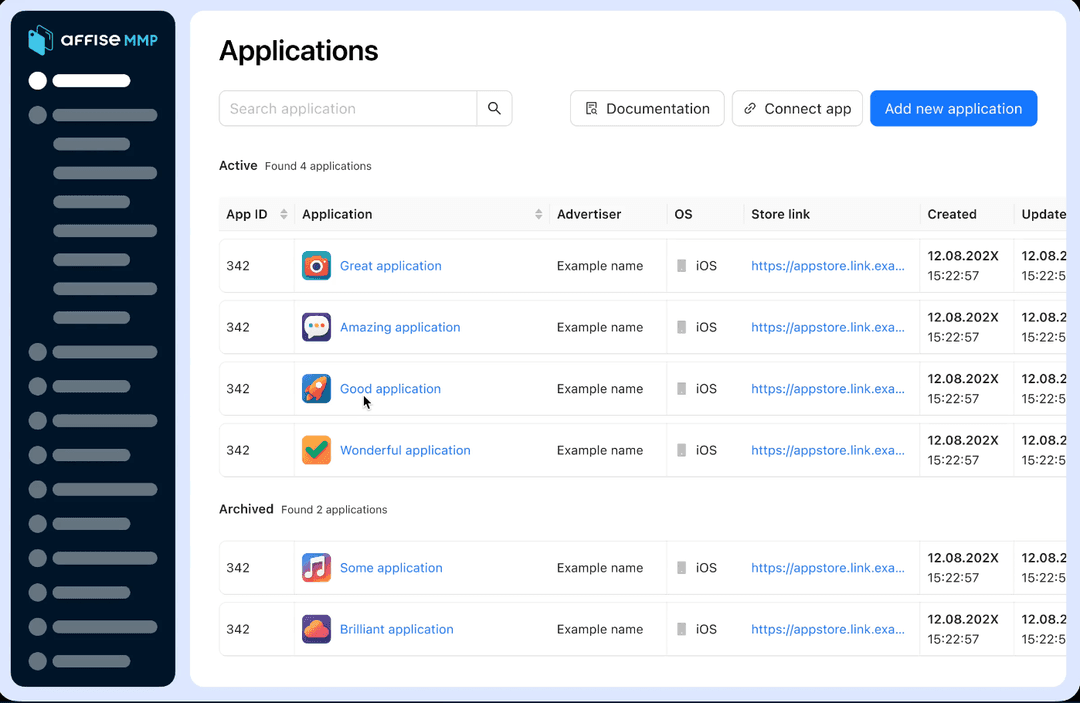Open Some application link
This screenshot has width=1080, height=703.
coord(391,568)
